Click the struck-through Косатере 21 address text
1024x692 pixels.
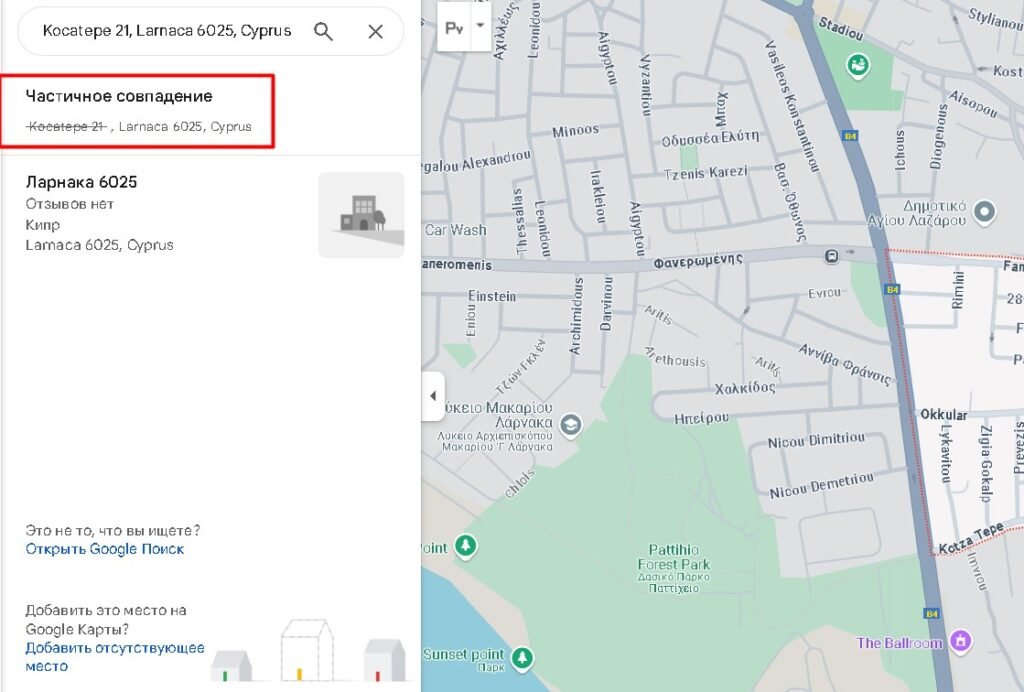66,127
